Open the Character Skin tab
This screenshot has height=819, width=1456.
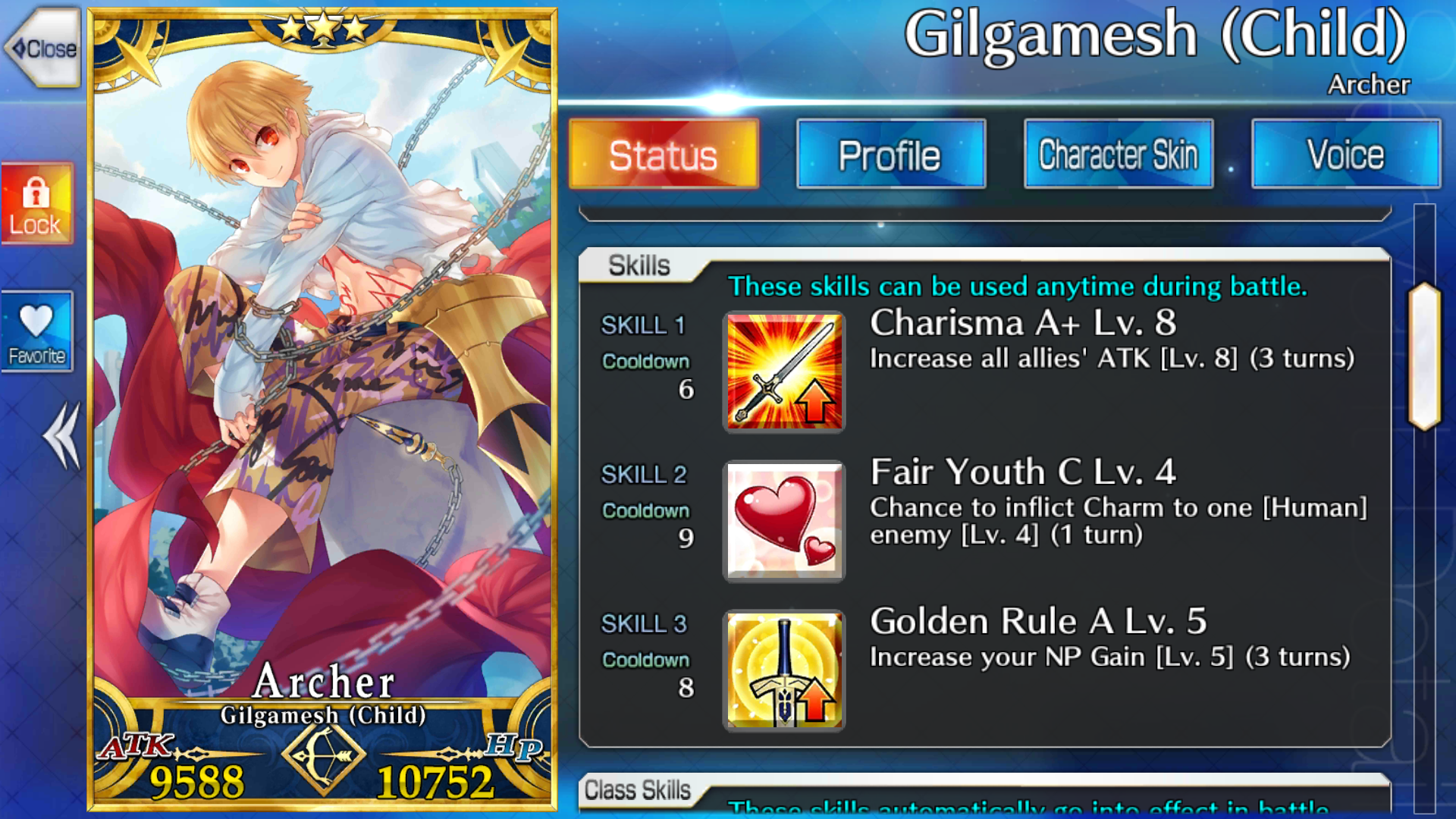1119,154
